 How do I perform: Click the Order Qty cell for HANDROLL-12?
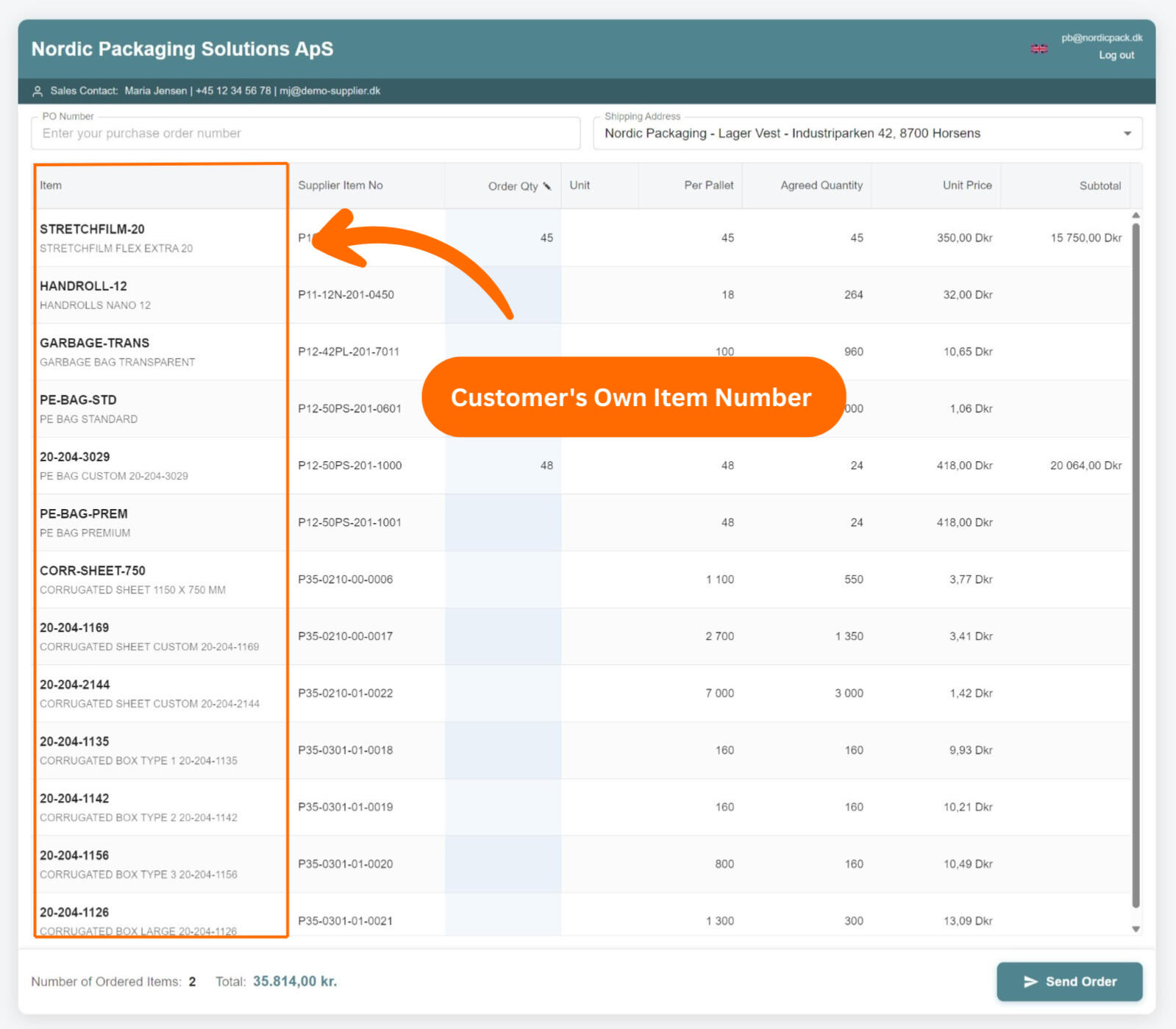pyautogui.click(x=503, y=295)
